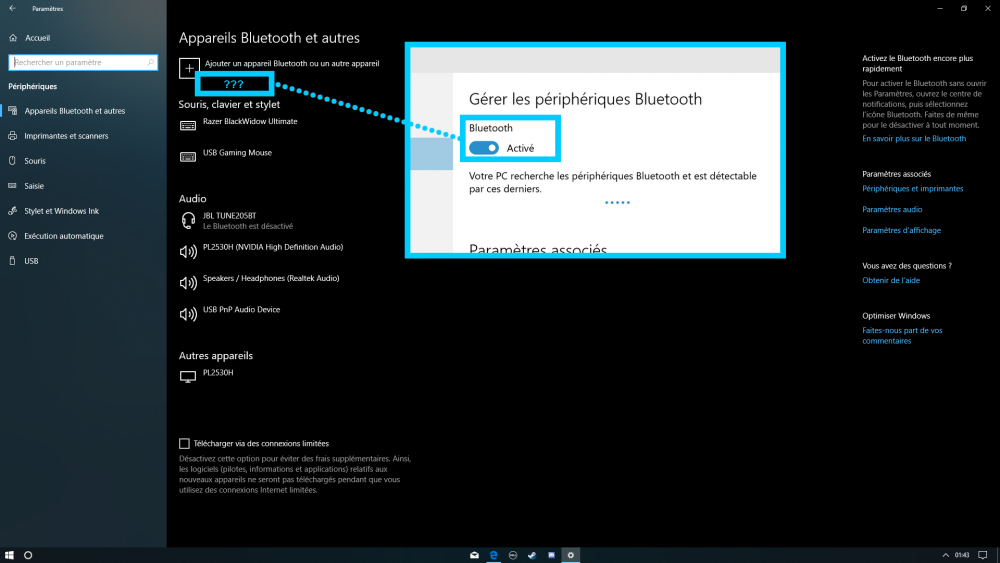1000x563 pixels.
Task: Click Ajouter un appareil Bluetooth ou un autre appareil
Action: pos(292,64)
